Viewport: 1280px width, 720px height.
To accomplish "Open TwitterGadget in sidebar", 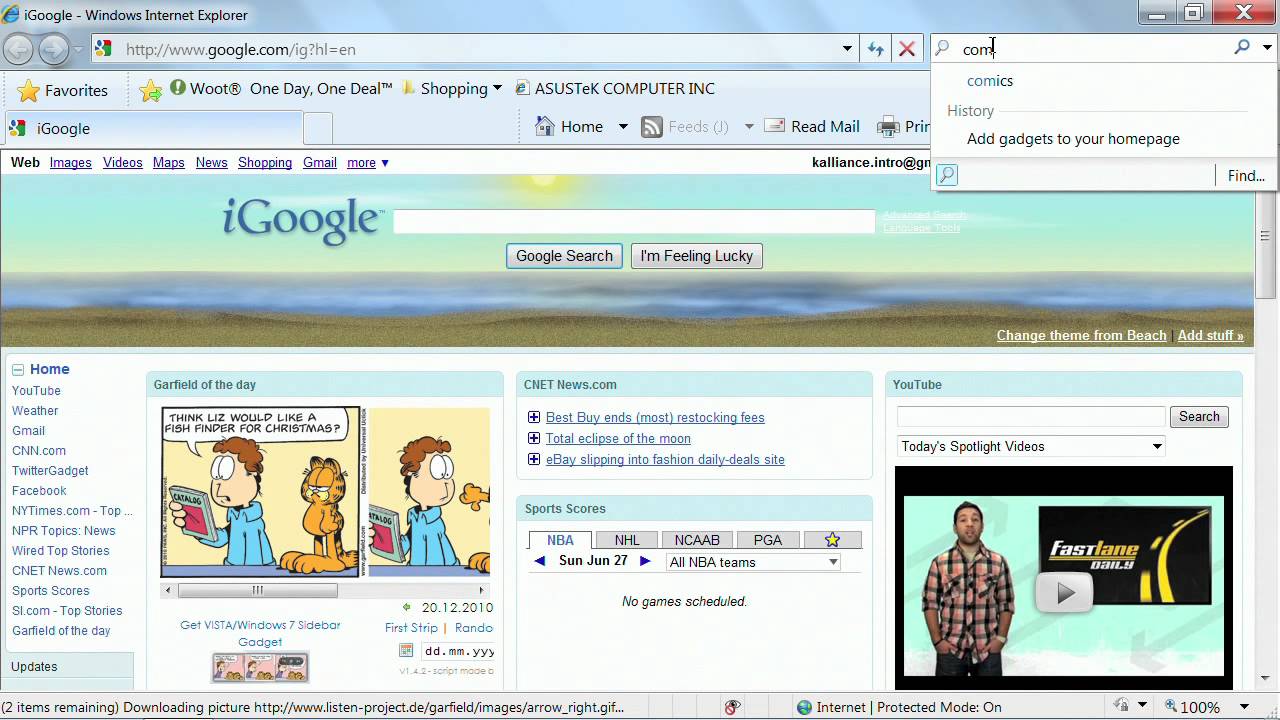I will click(x=50, y=471).
